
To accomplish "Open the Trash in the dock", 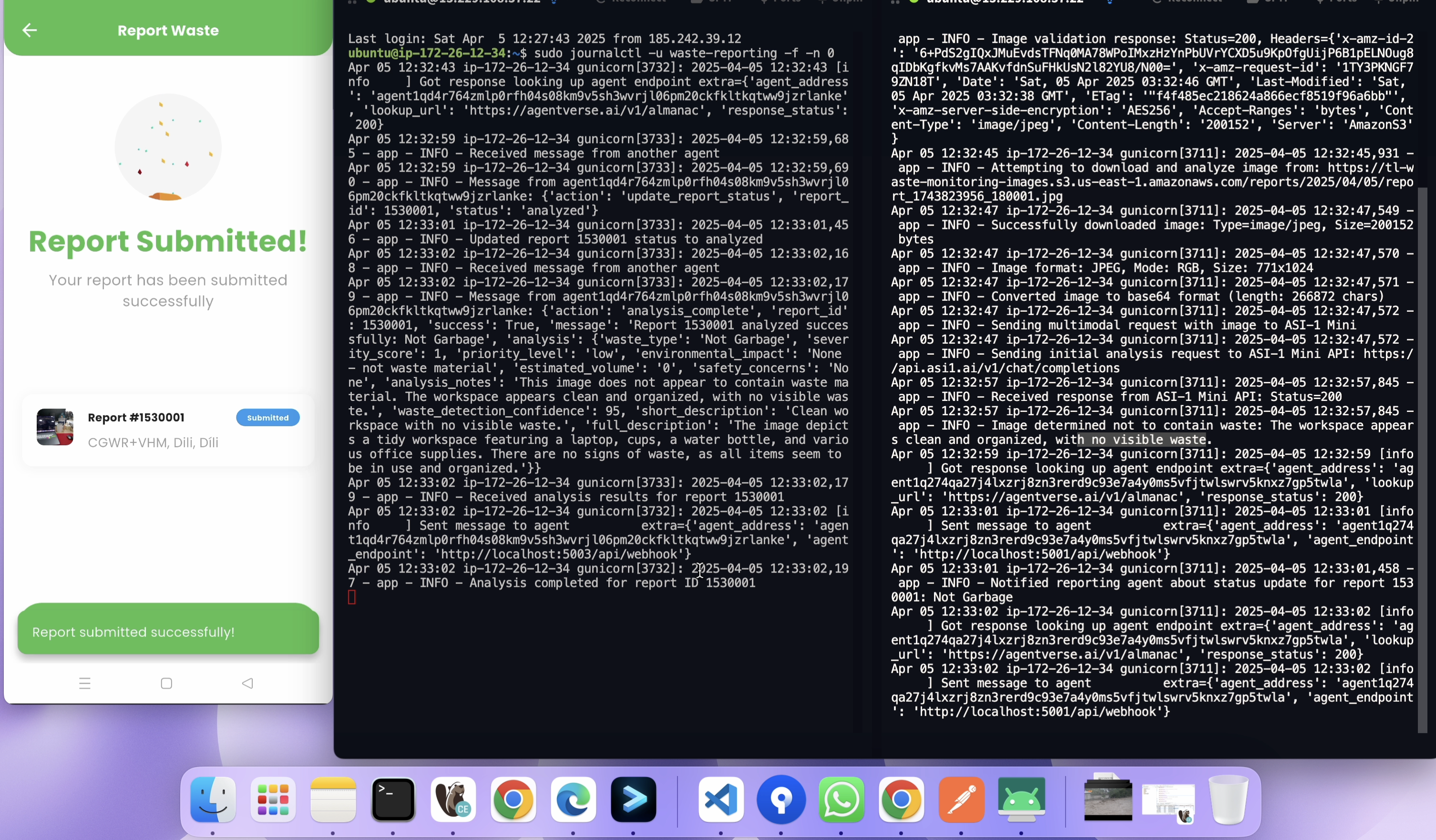I will click(x=1229, y=799).
